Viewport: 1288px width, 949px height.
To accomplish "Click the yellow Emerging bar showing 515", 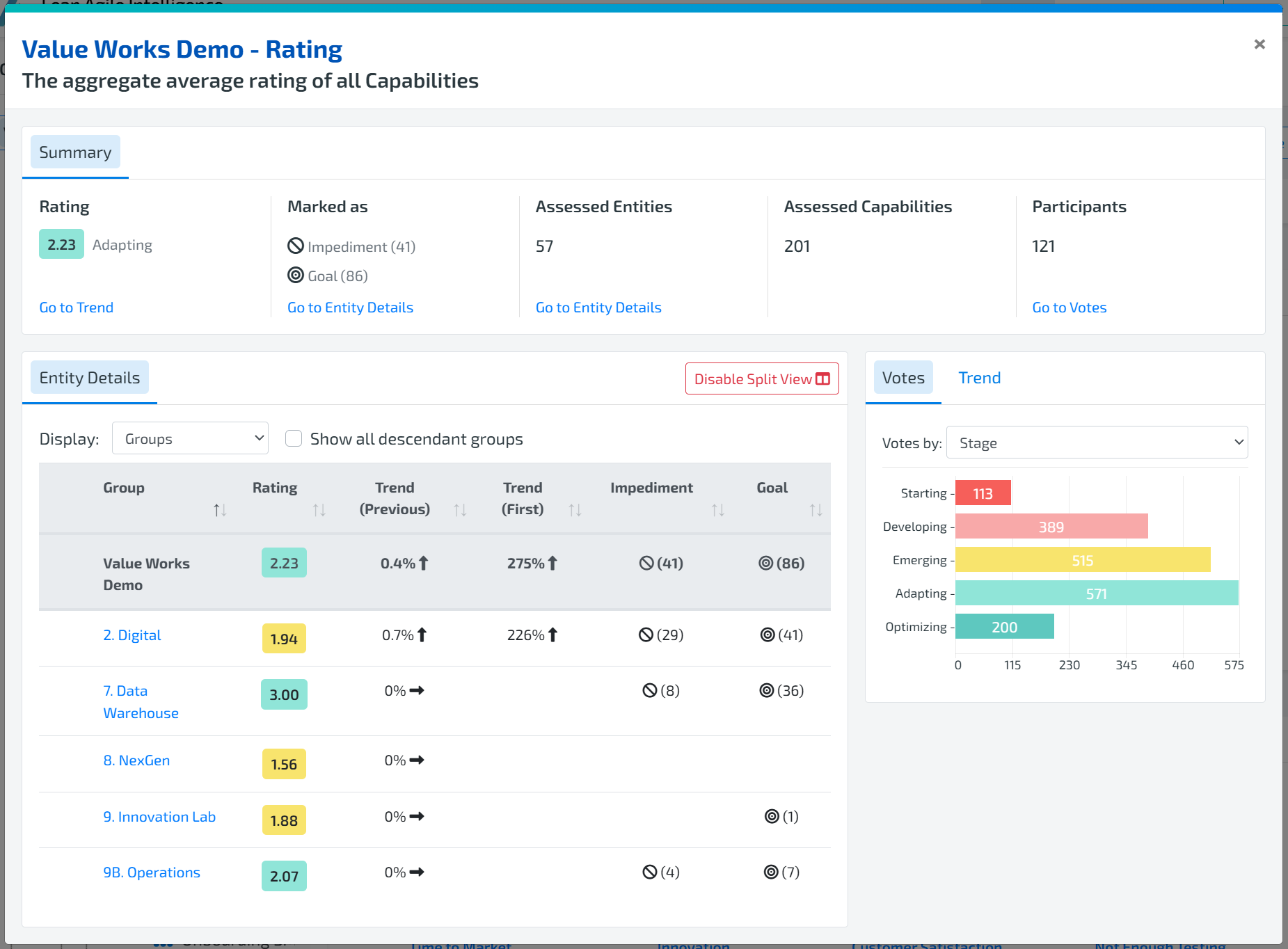I will (1083, 559).
